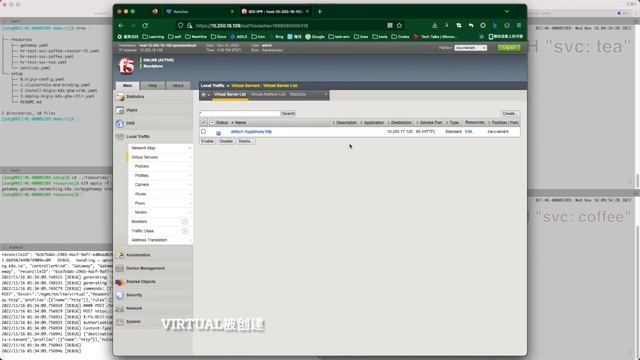Select the Statistics submenu tab
This screenshot has width=640, height=360.
298,94
